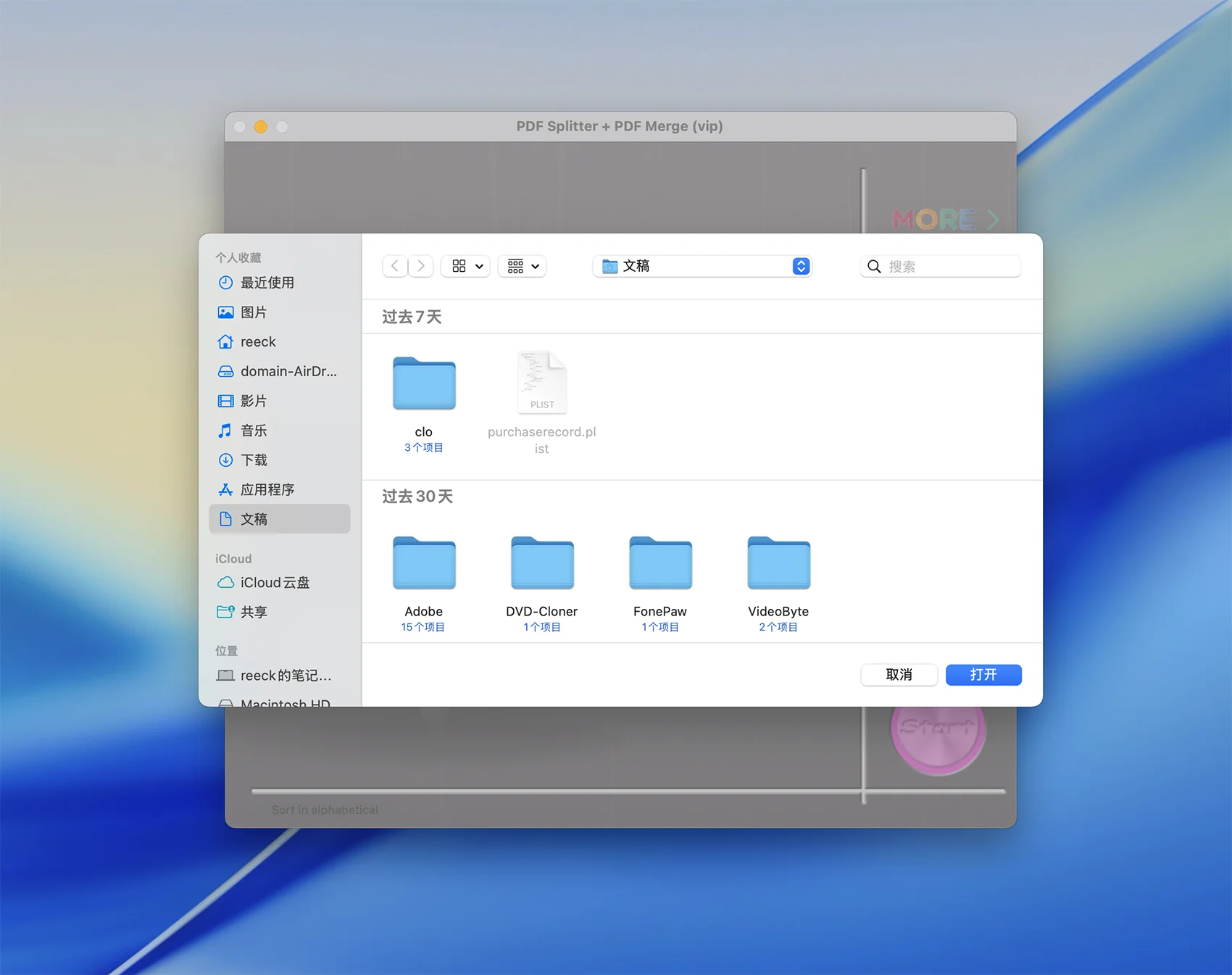Go to reeck home folder in sidebar
1232x975 pixels.
point(258,342)
